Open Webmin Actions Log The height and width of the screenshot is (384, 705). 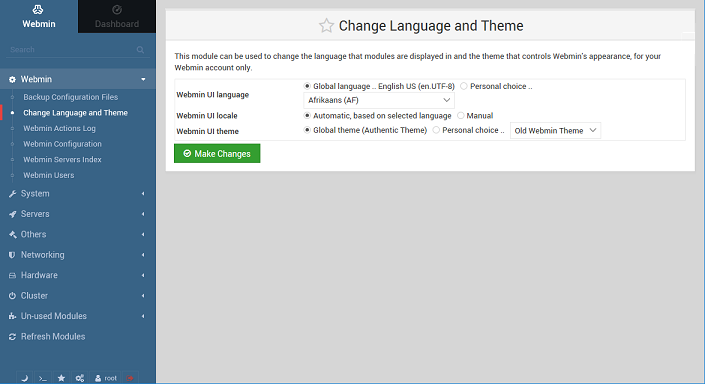pyautogui.click(x=59, y=129)
